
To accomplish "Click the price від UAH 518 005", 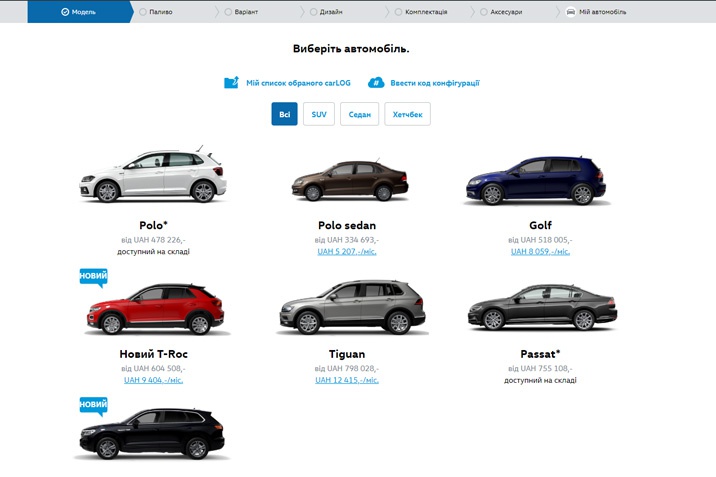I will click(x=540, y=240).
